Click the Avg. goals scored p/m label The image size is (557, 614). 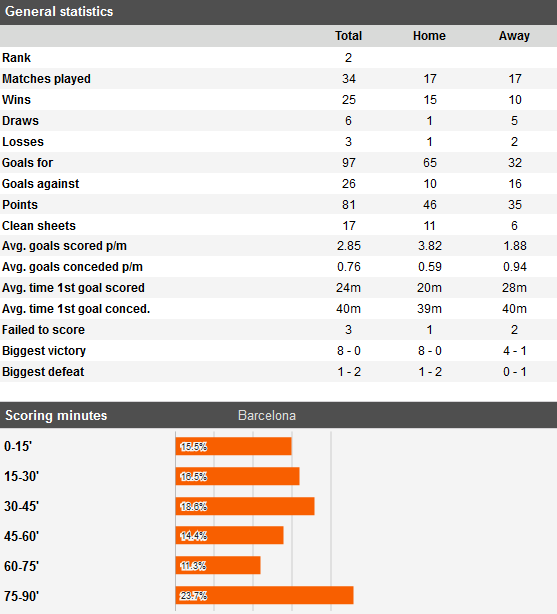tap(64, 246)
